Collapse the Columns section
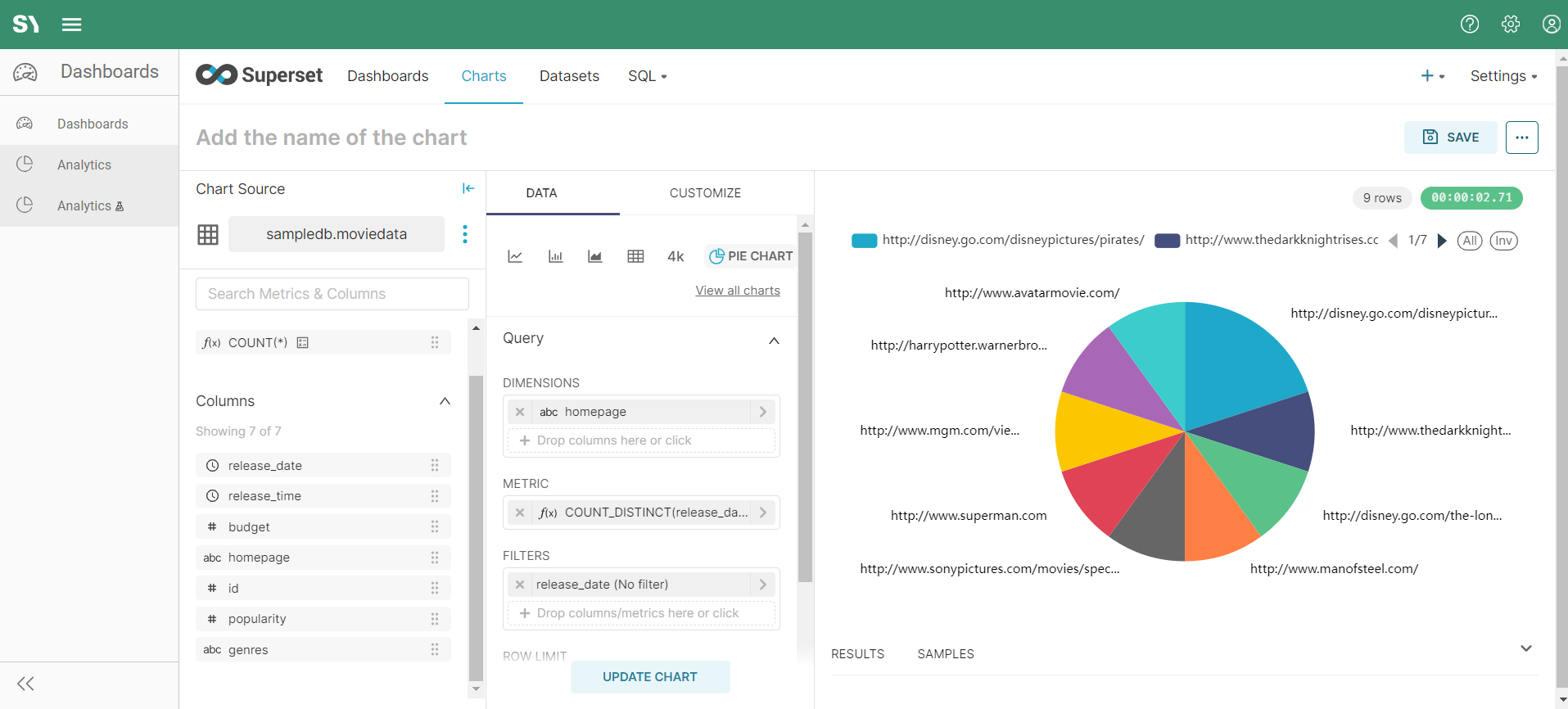The height and width of the screenshot is (709, 1568). tap(445, 401)
